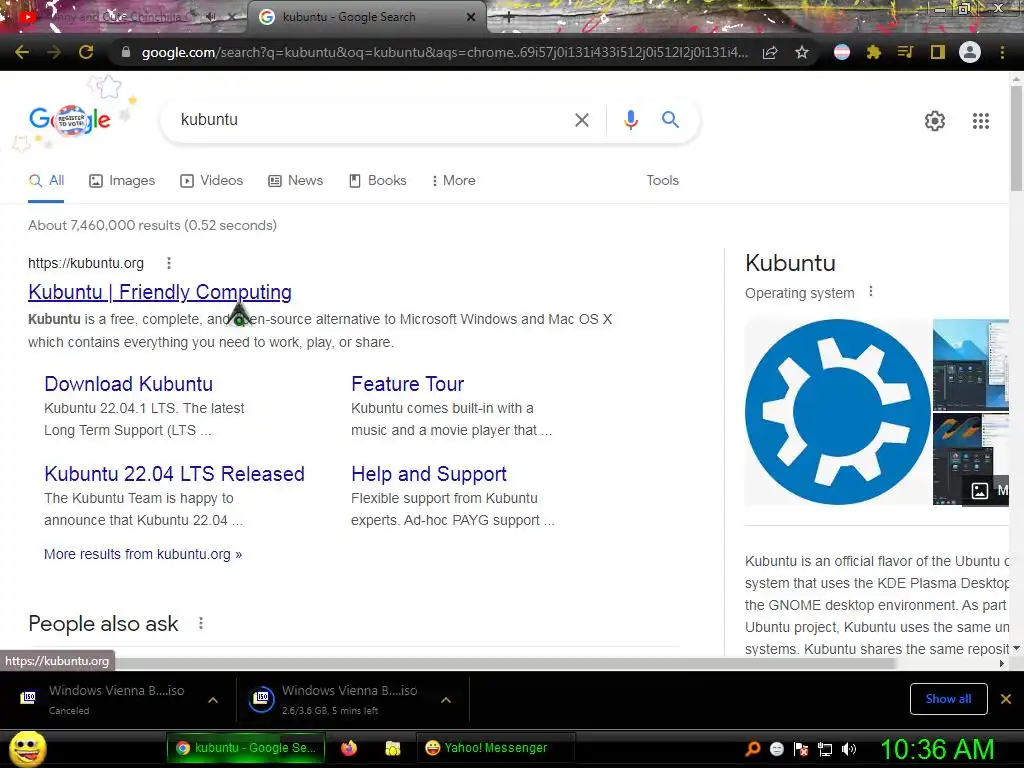Close the downloads bar

[1006, 699]
